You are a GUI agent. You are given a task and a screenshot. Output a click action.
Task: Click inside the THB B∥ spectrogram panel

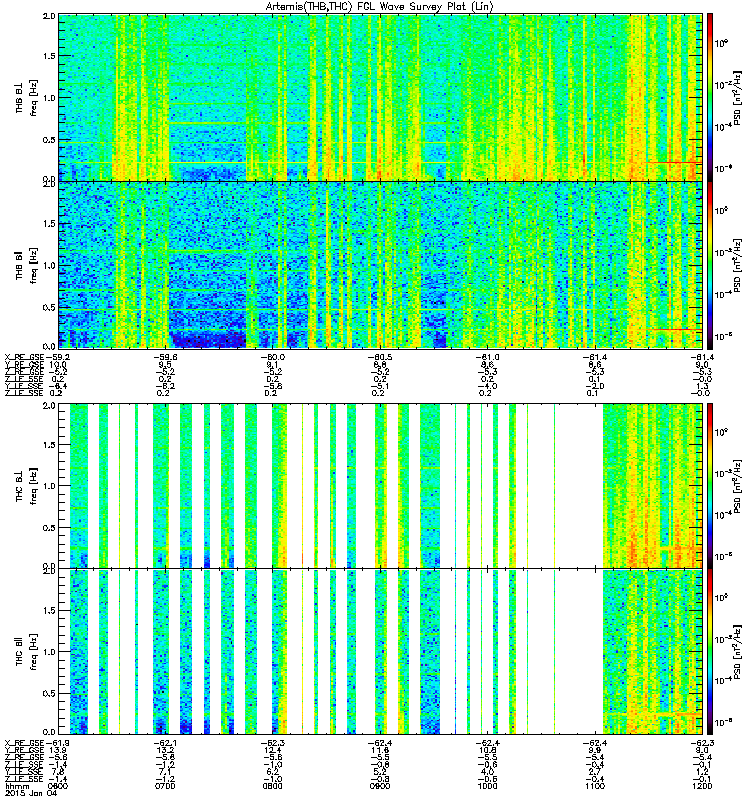[381, 265]
